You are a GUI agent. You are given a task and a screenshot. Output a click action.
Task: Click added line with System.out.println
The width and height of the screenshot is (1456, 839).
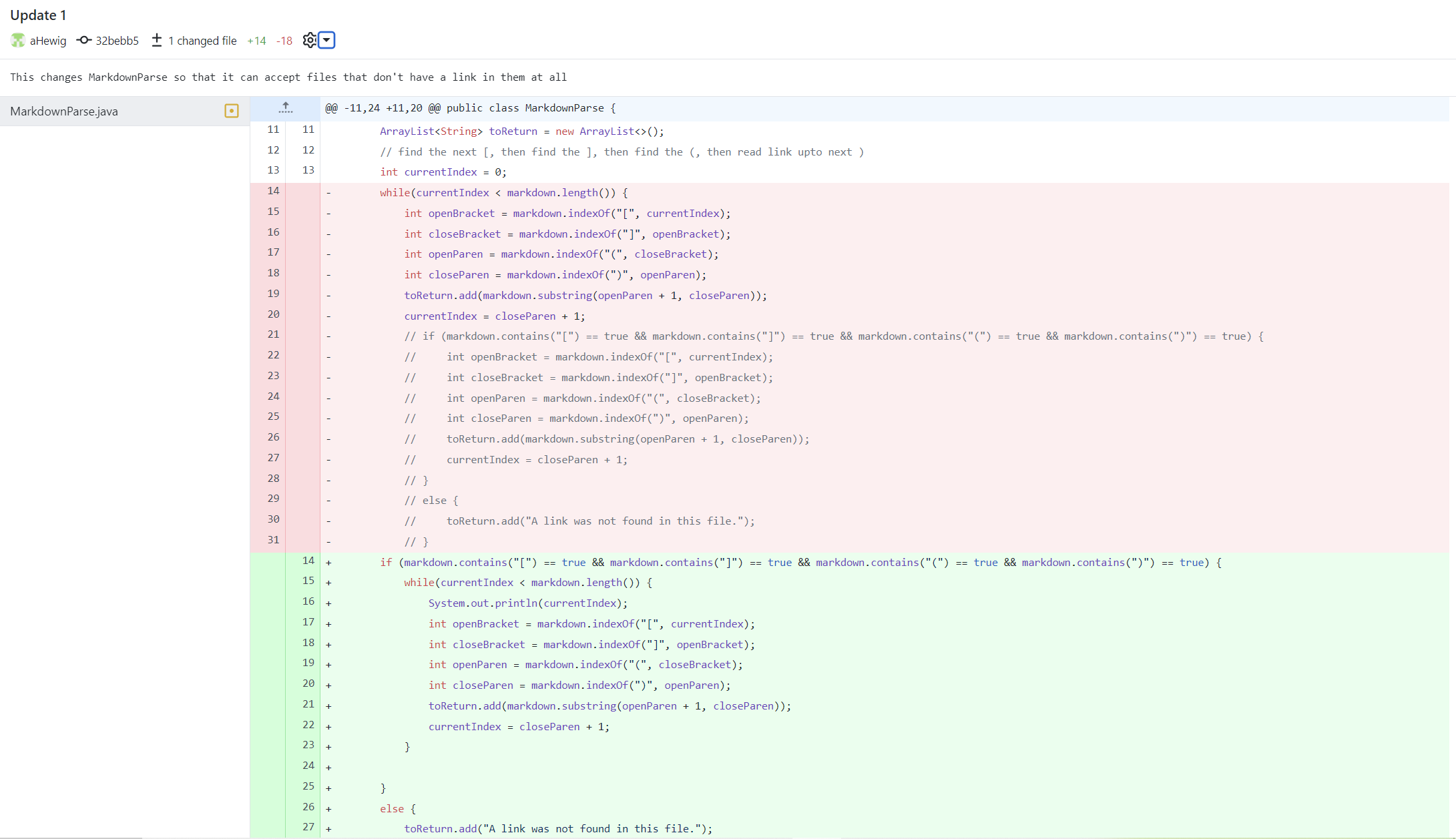(x=527, y=603)
